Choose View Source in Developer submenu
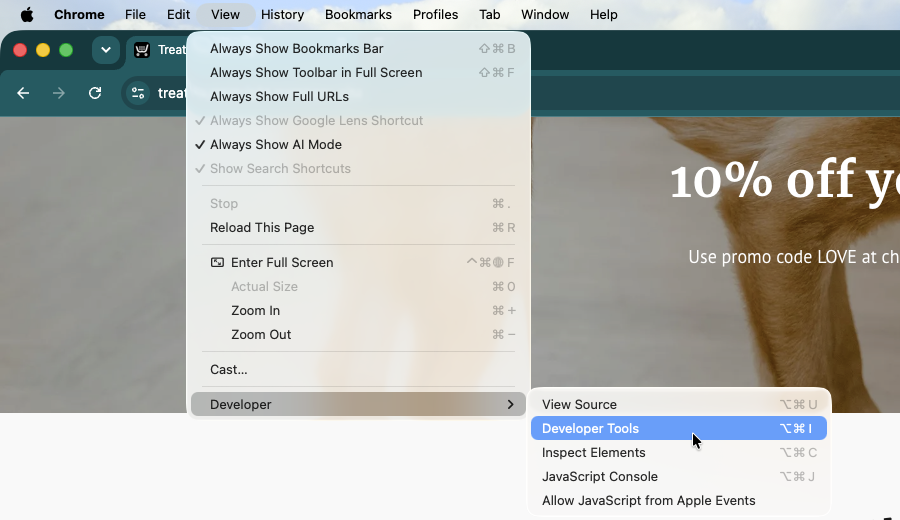The width and height of the screenshot is (900, 520). pyautogui.click(x=679, y=405)
